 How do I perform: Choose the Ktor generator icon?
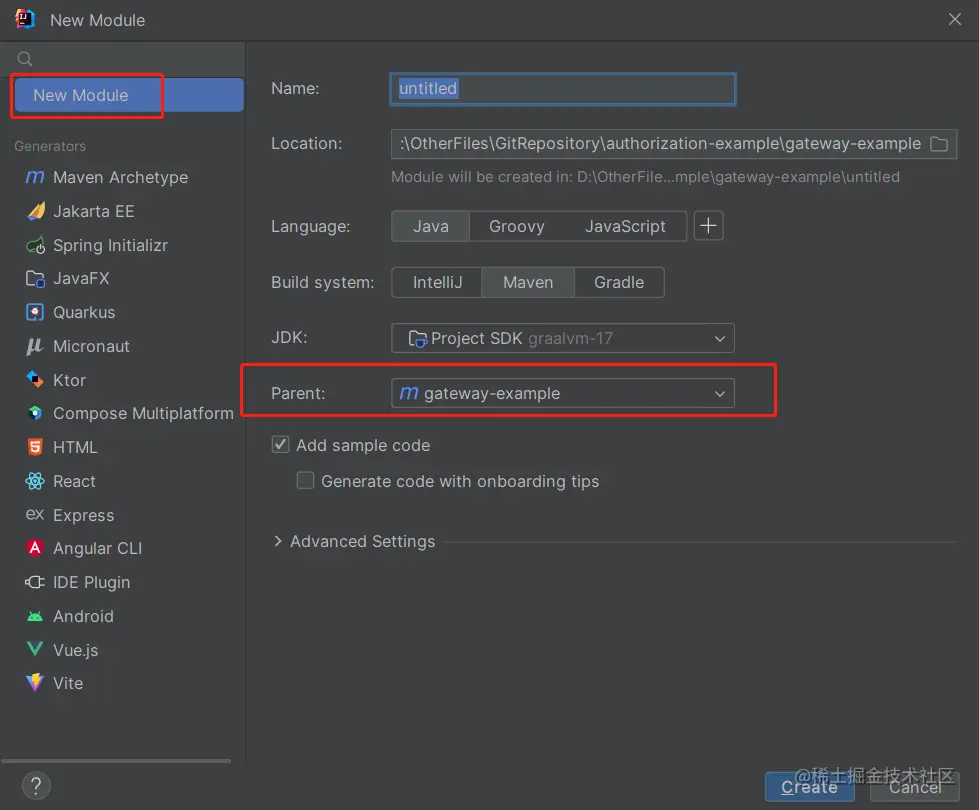tap(35, 379)
